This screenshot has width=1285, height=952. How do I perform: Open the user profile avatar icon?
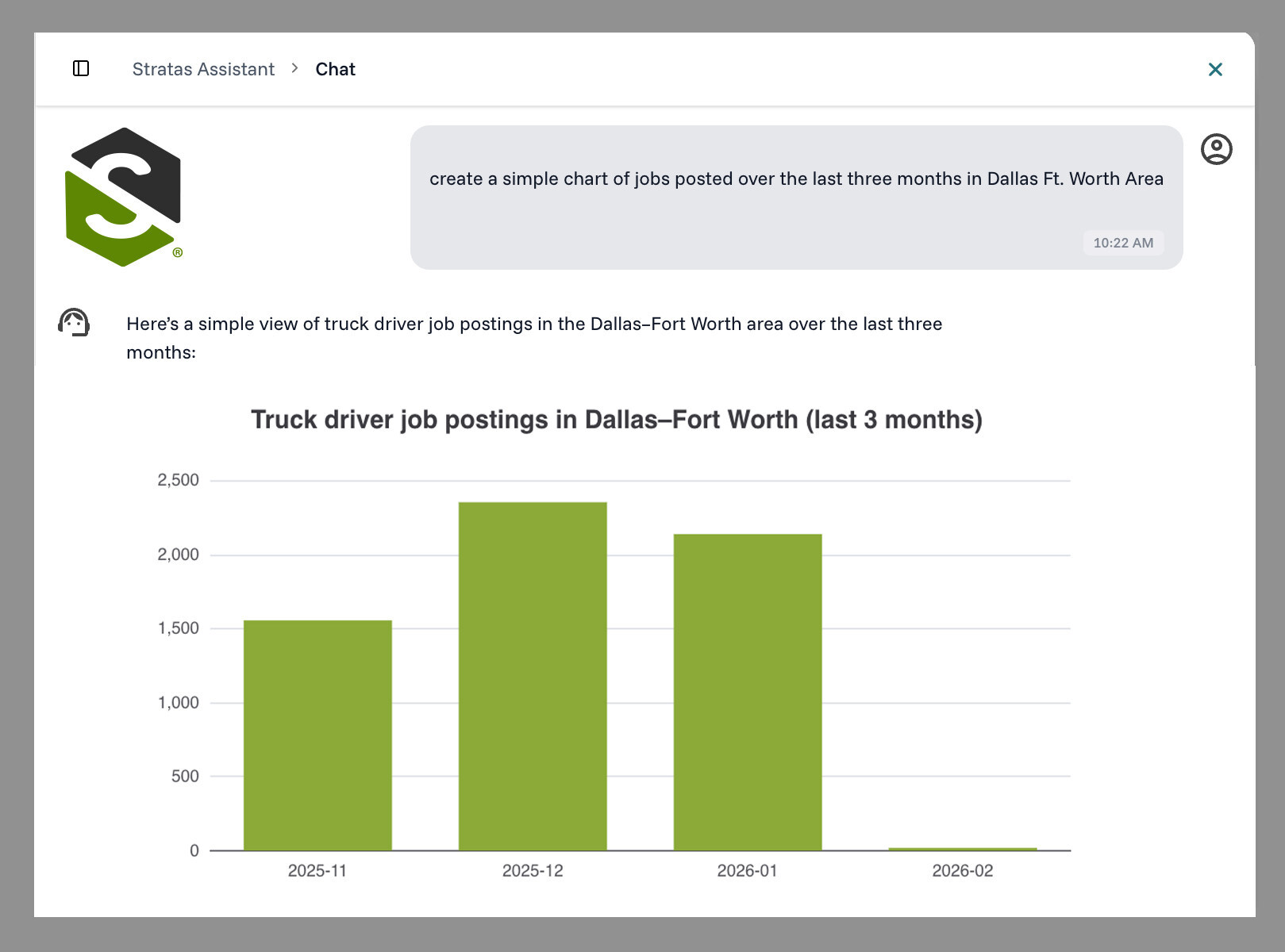click(1216, 149)
